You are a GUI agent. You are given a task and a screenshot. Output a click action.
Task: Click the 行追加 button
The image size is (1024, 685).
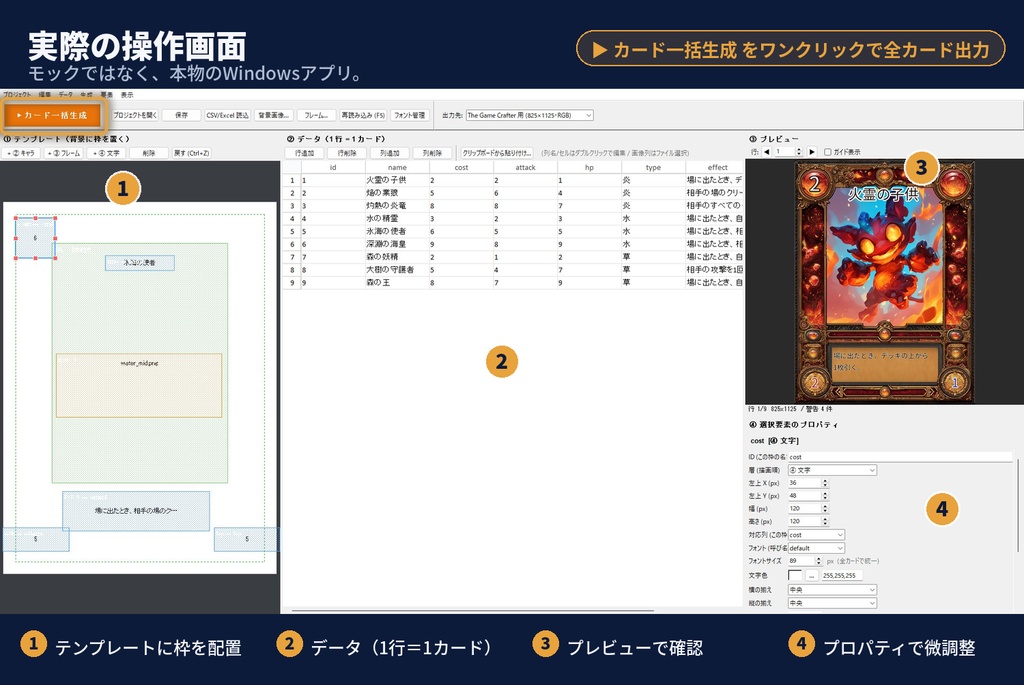pyautogui.click(x=304, y=153)
